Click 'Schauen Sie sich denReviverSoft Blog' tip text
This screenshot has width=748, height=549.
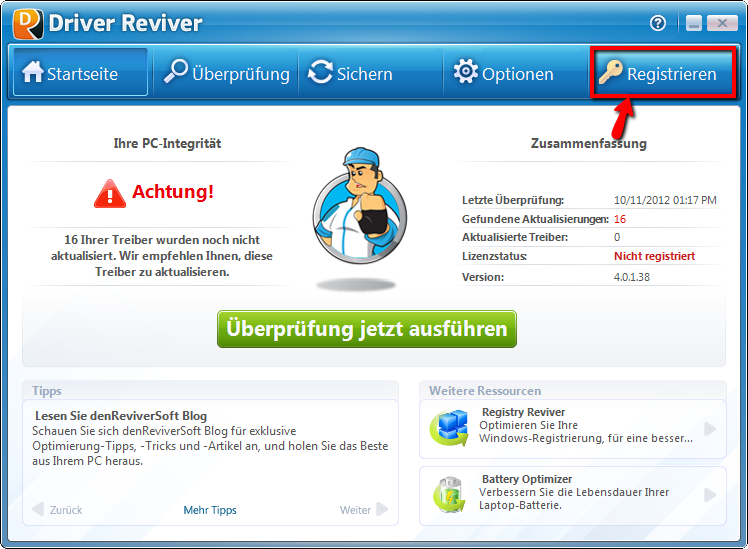210,446
